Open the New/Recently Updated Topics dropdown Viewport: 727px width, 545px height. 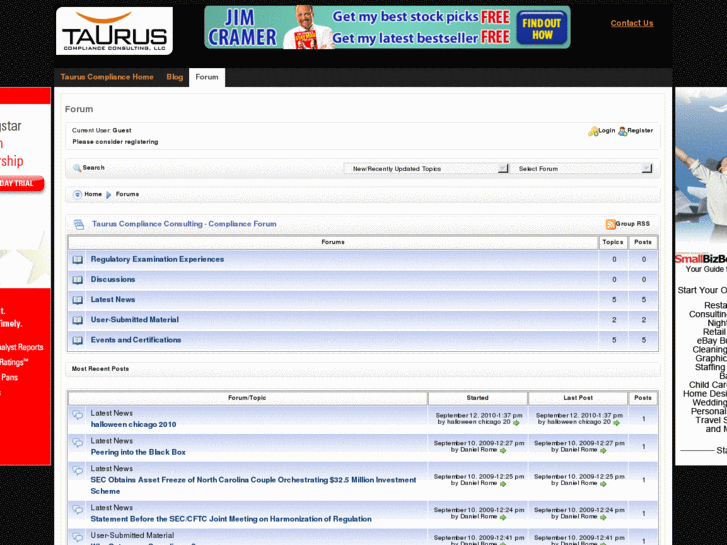tap(426, 169)
